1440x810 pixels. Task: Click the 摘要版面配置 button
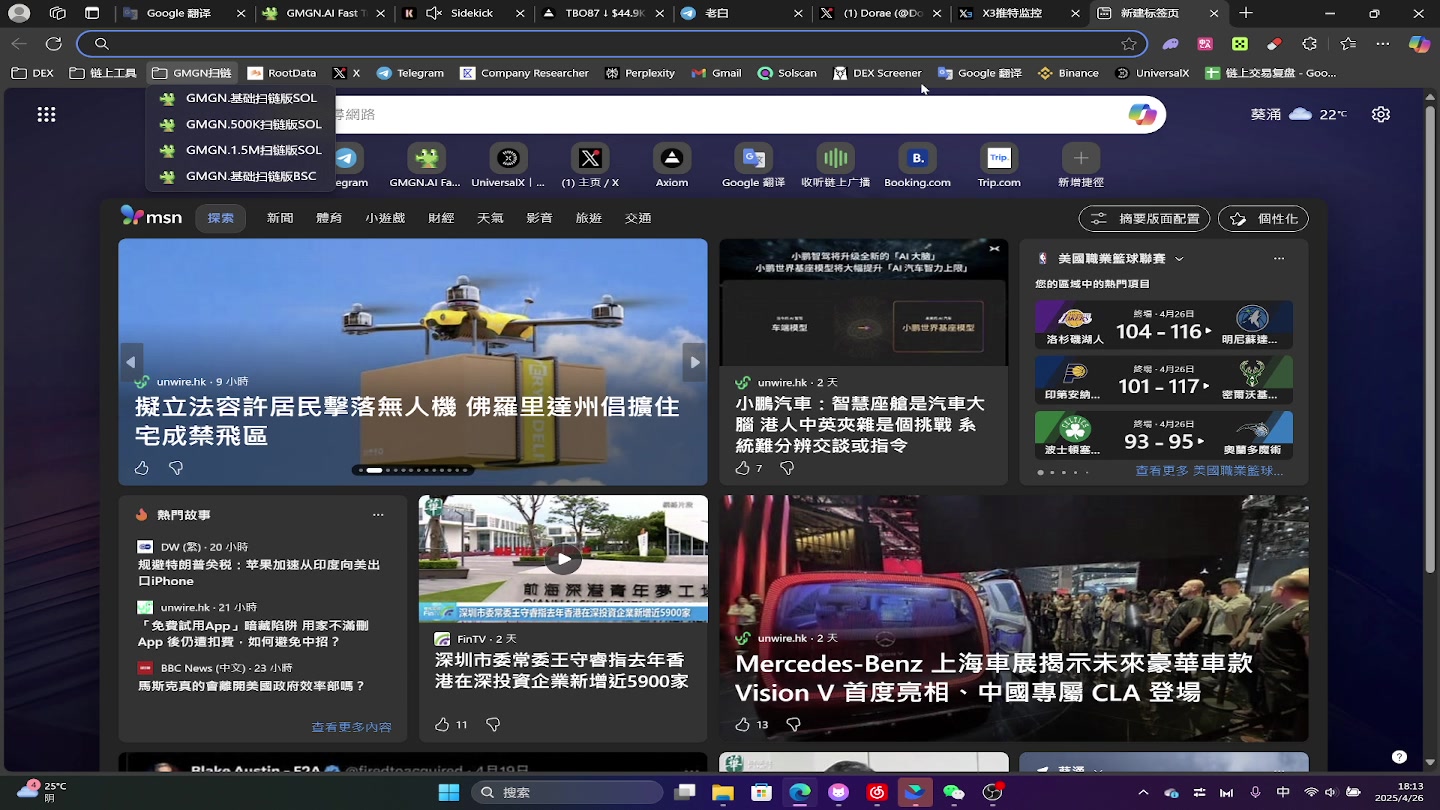click(1144, 219)
